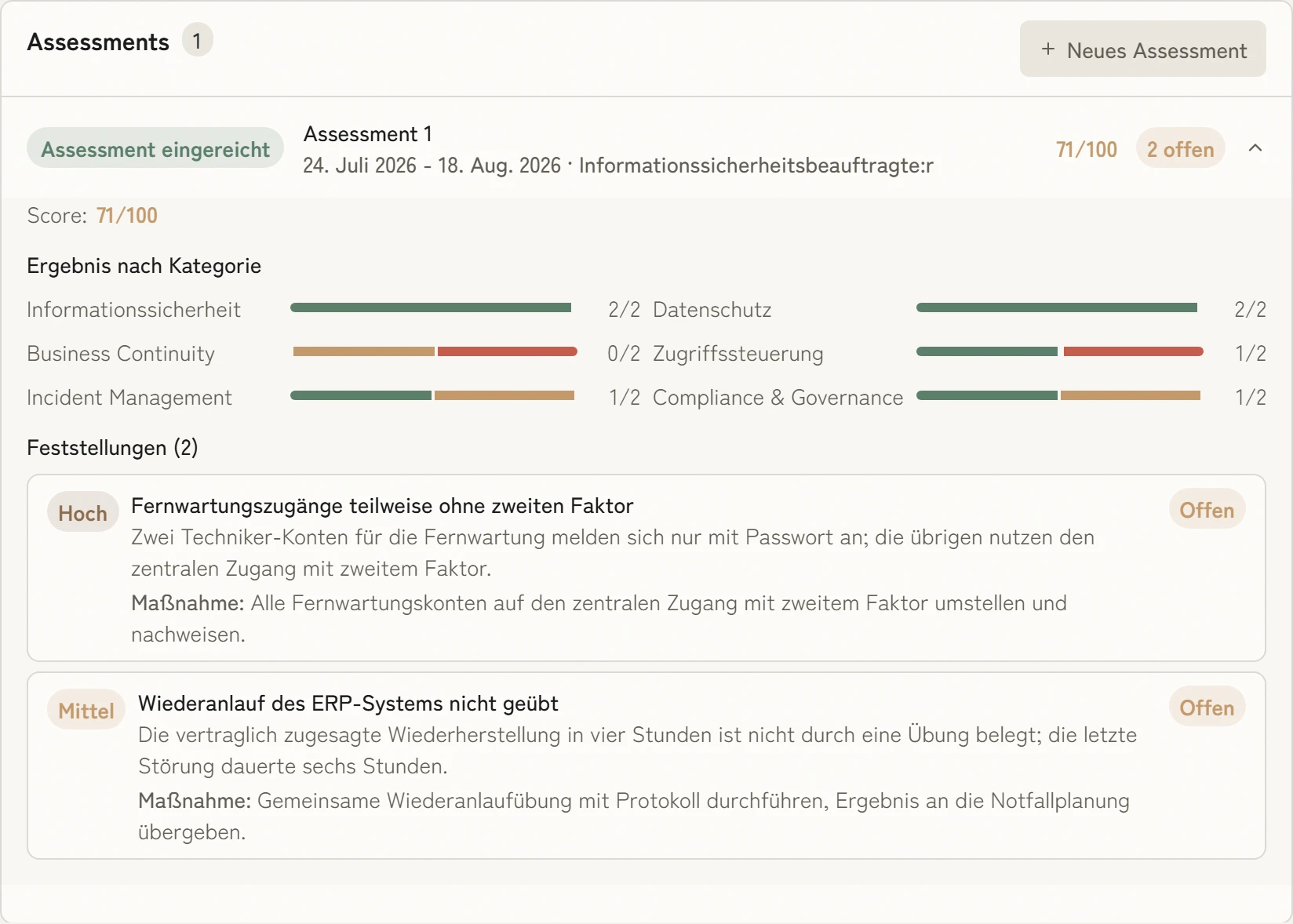Screen dimensions: 1293x924
Task: Click the Informationssicherheit category label
Action: coord(133,310)
